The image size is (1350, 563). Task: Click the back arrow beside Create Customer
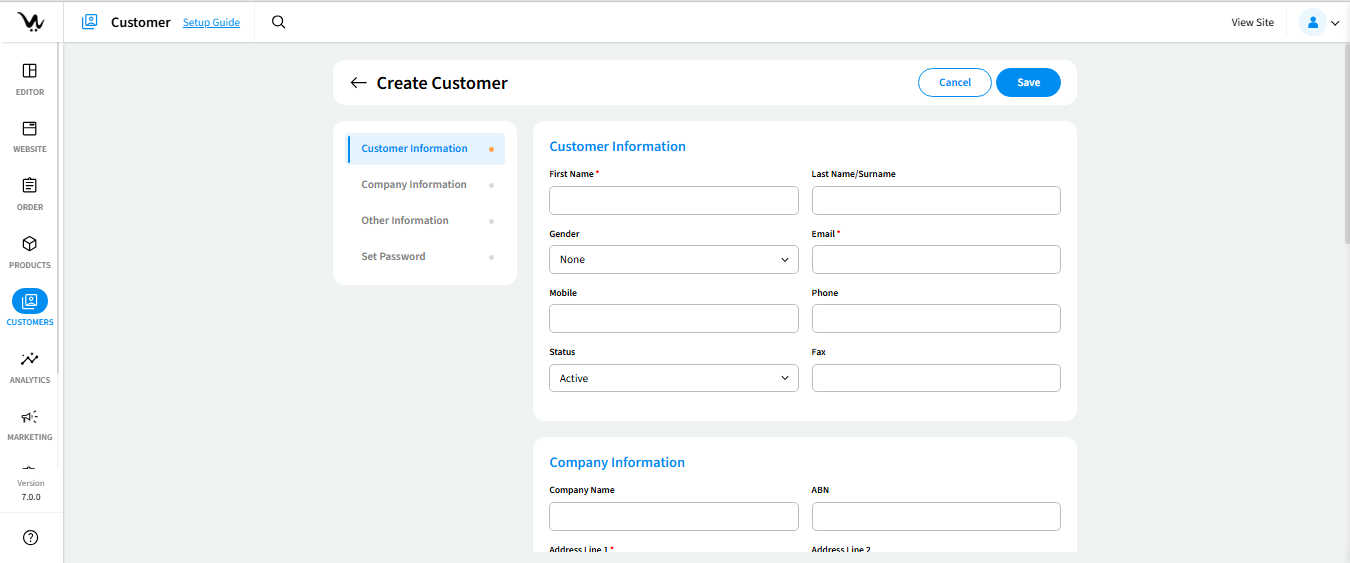[358, 83]
